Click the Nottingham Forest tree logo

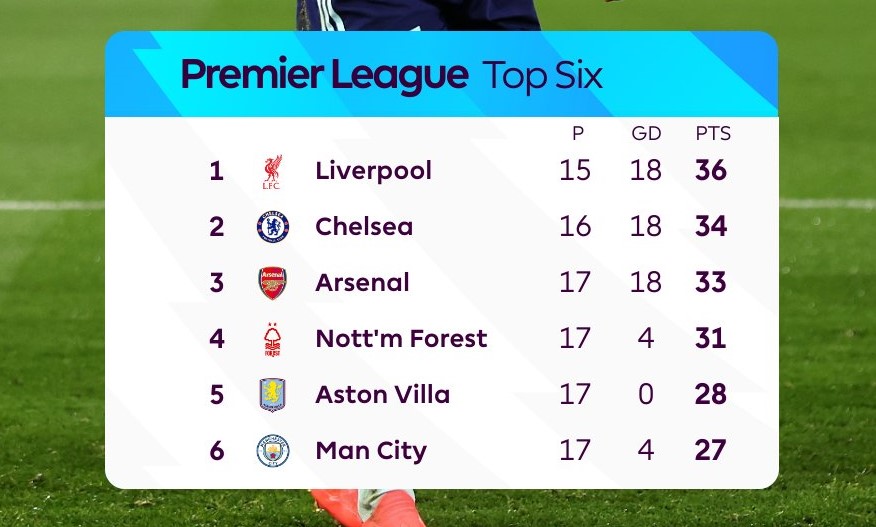[x=272, y=339]
